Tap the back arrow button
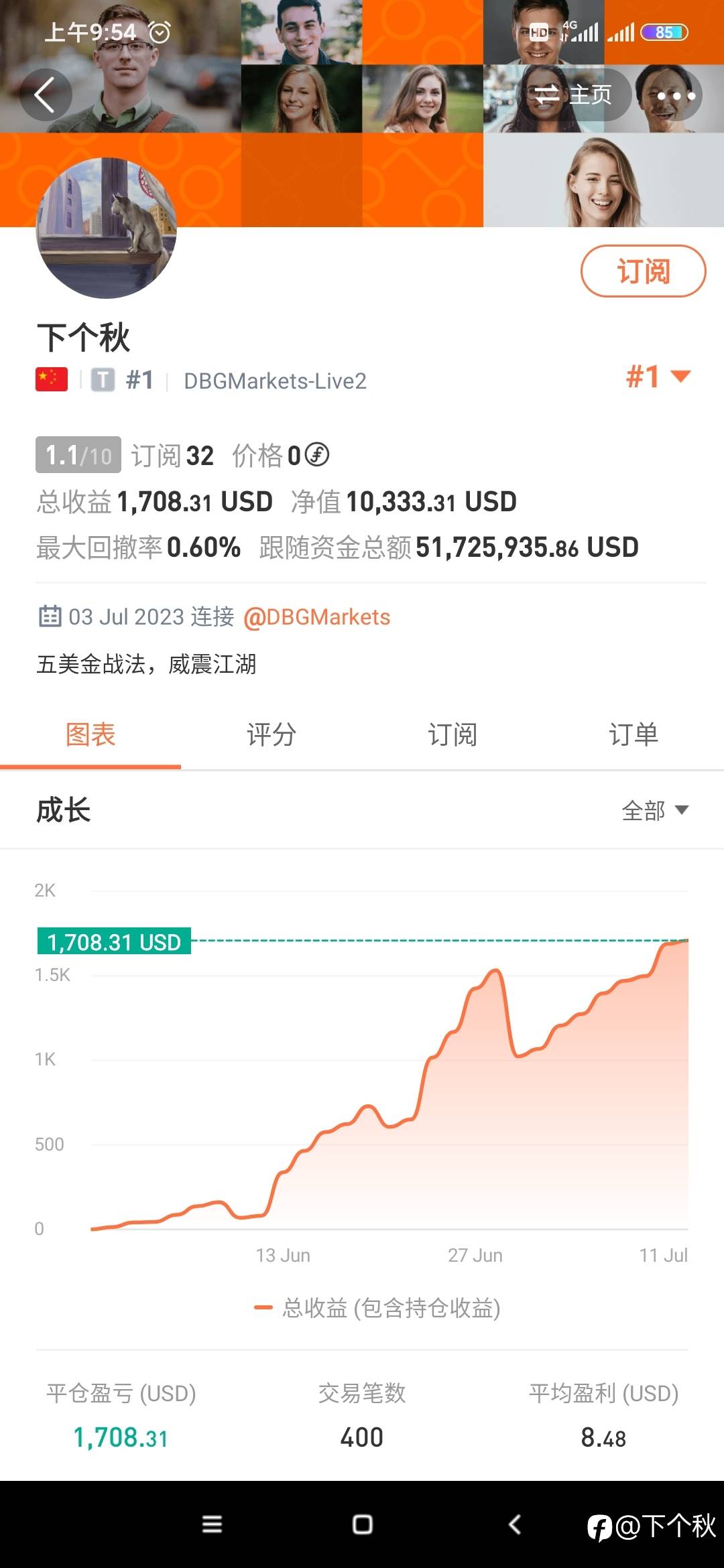This screenshot has width=724, height=1568. [46, 95]
